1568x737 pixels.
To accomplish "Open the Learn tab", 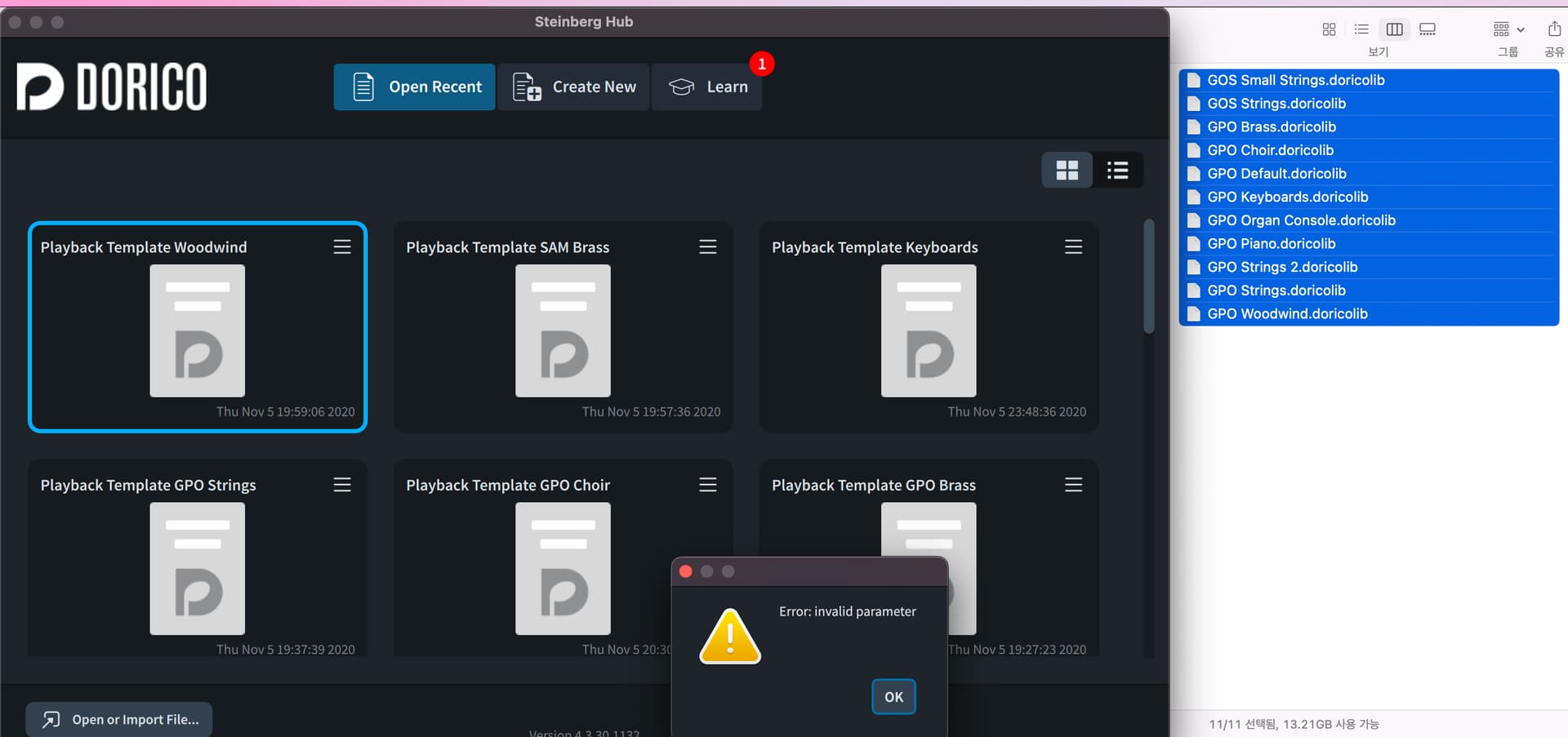I will click(x=707, y=87).
